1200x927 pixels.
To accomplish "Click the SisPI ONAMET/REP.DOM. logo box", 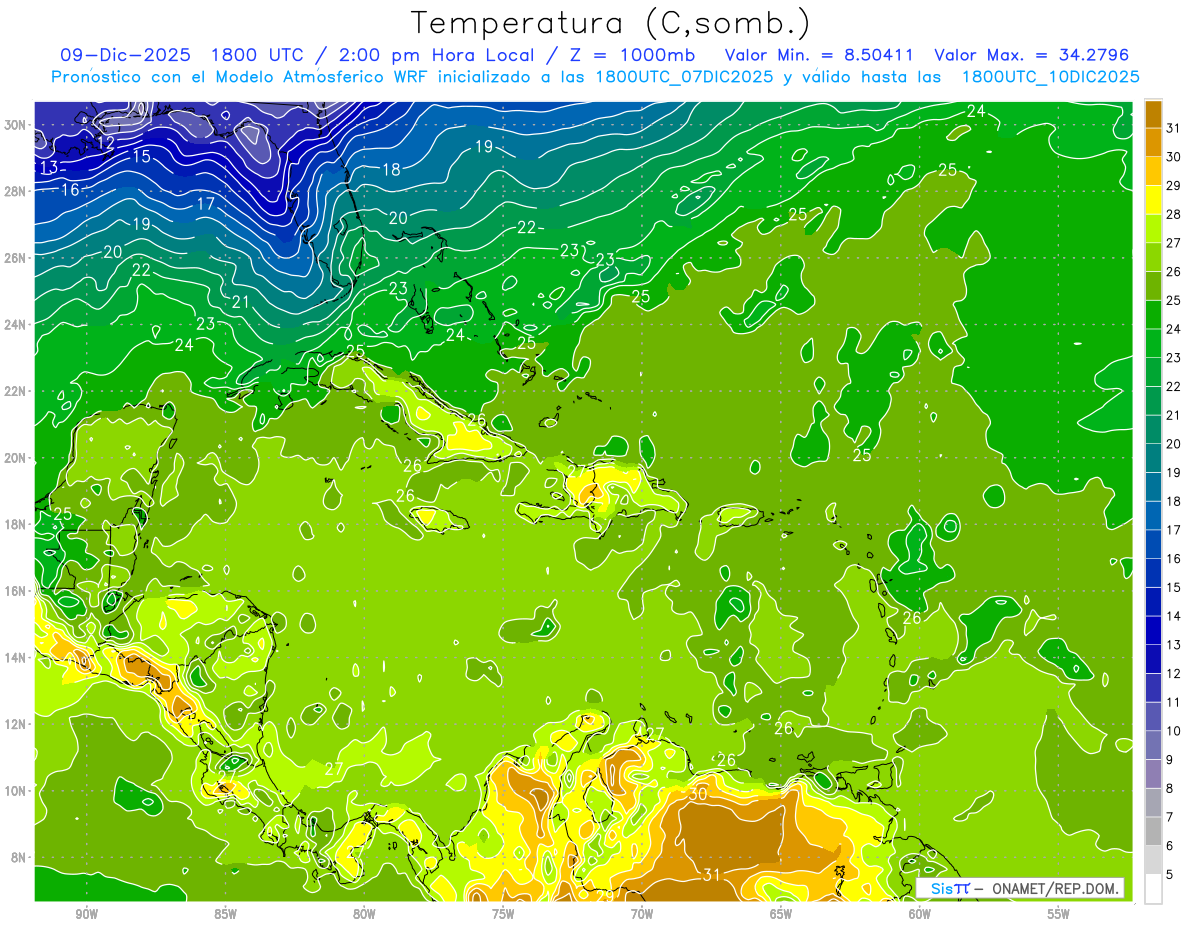I will 1020,888.
